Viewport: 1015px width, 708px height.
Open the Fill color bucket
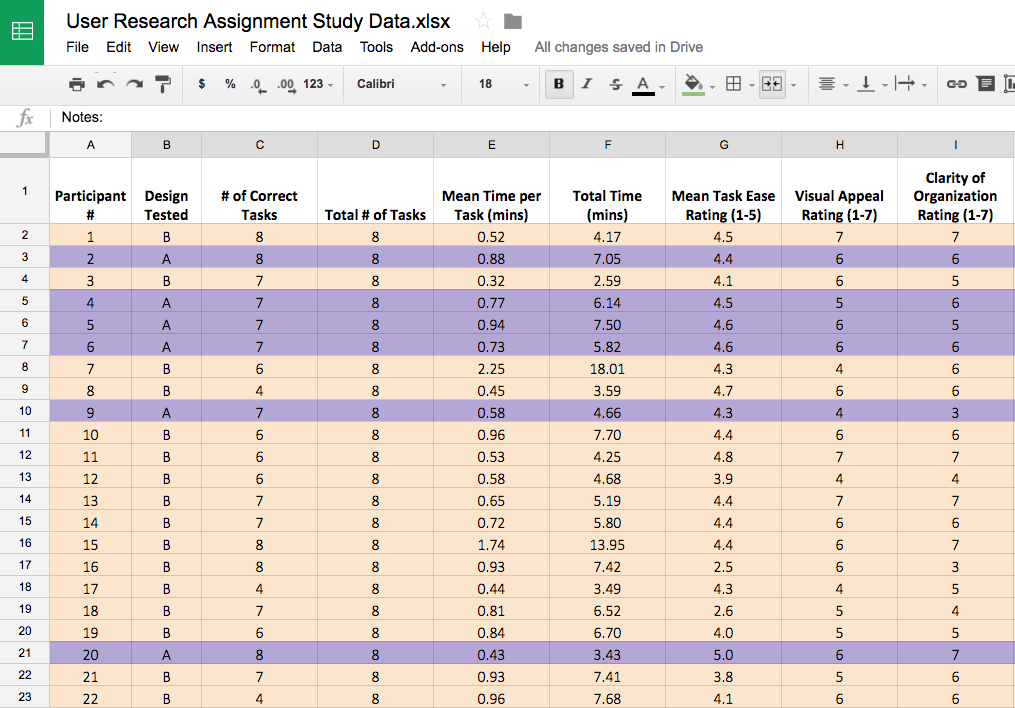[x=694, y=84]
